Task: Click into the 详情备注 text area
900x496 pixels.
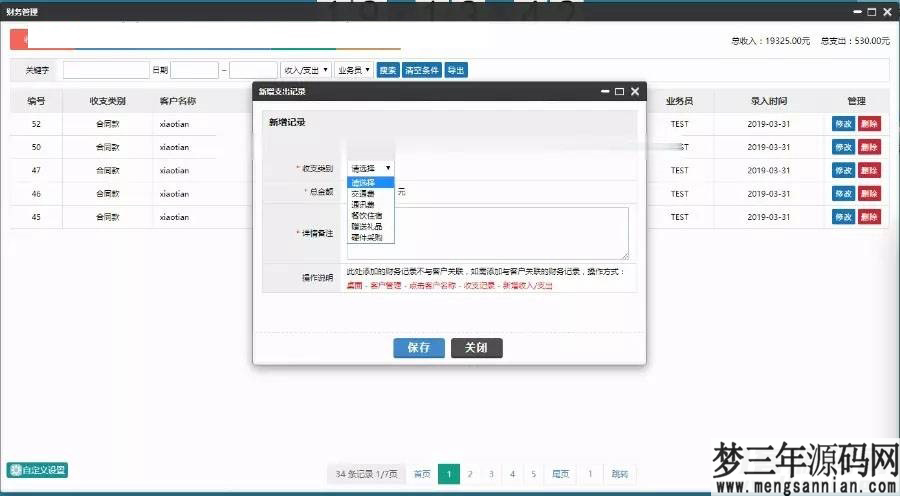Action: coord(488,233)
